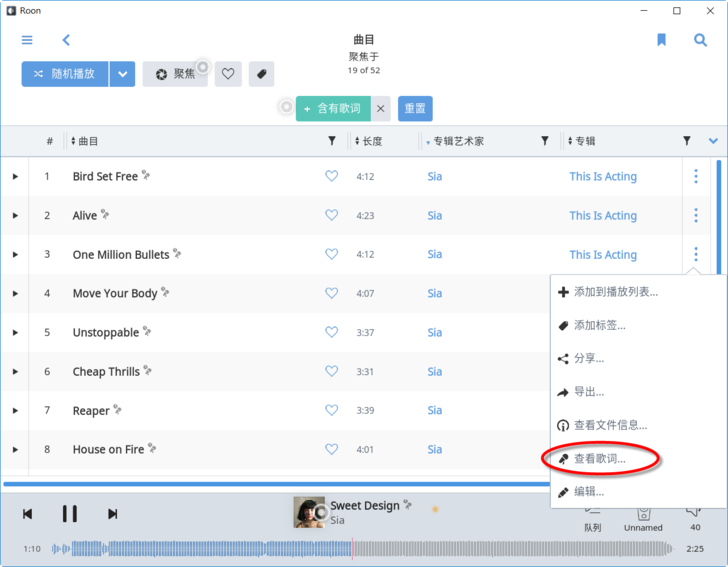Screen dimensions: 728x567
Task: Pause the current playback
Action: pos(70,514)
